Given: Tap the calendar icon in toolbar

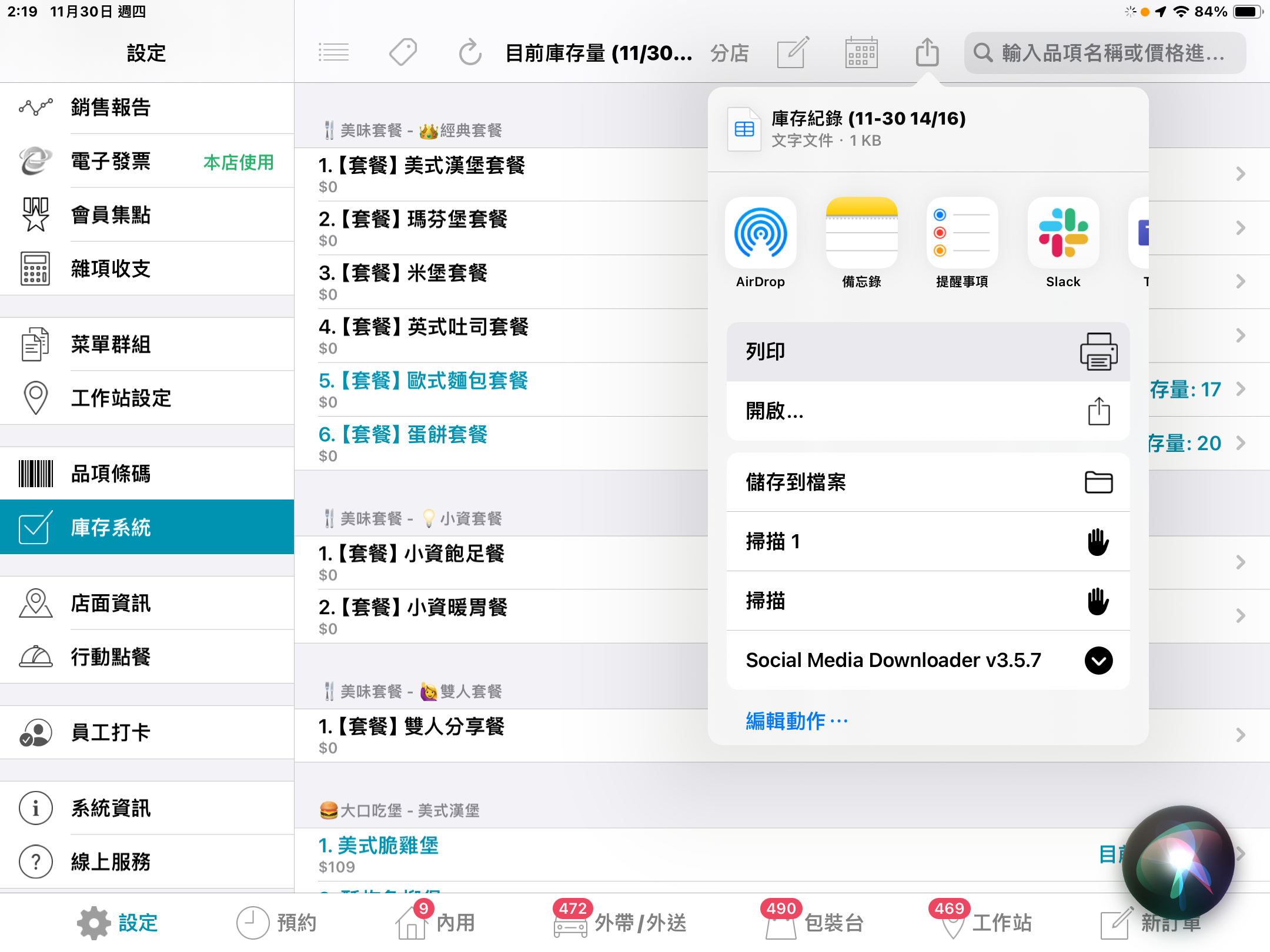Looking at the screenshot, I should [x=861, y=53].
